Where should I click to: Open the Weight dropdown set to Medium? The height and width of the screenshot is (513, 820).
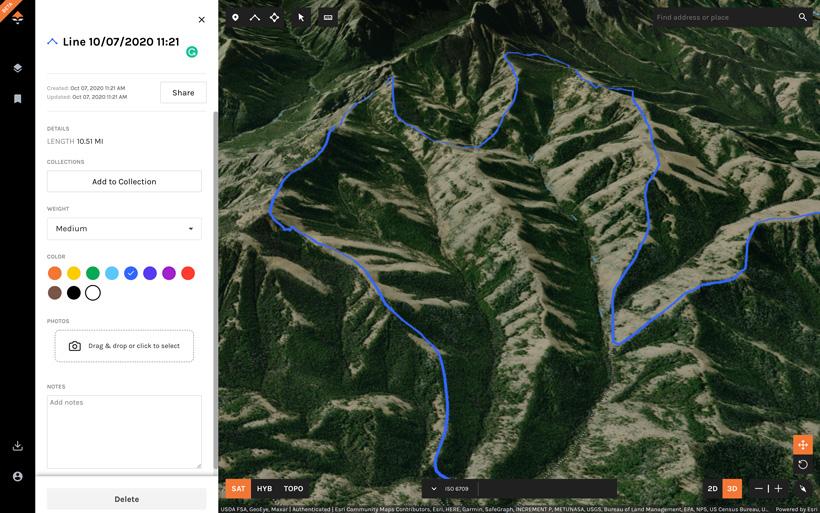124,229
